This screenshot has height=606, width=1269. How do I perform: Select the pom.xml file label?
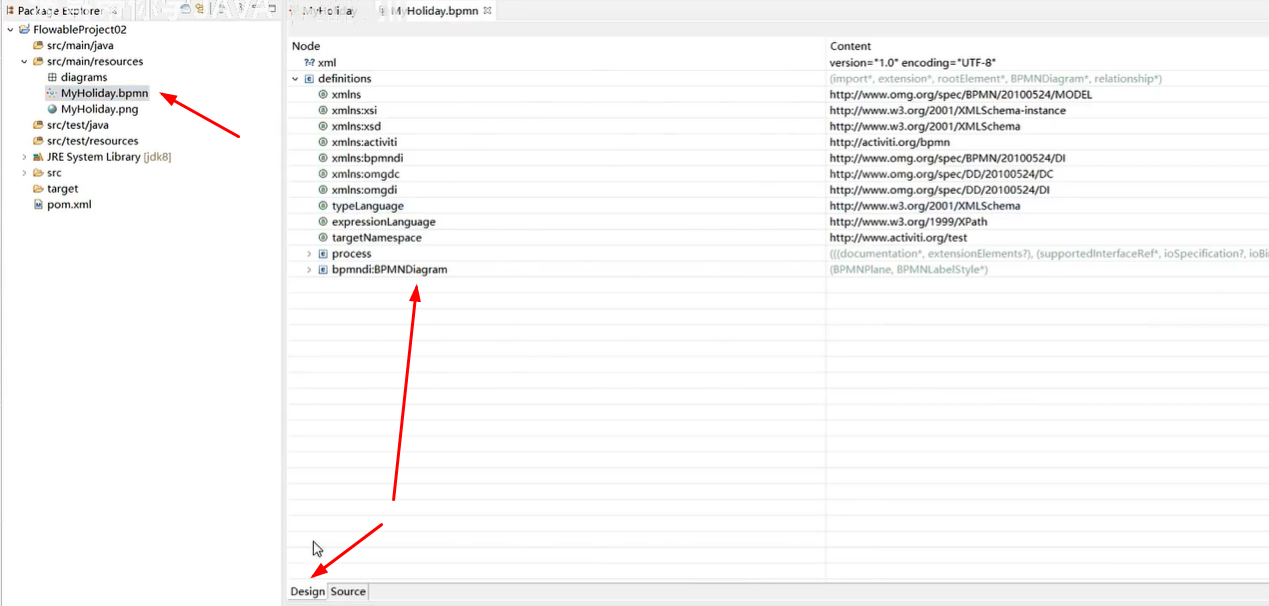(69, 205)
